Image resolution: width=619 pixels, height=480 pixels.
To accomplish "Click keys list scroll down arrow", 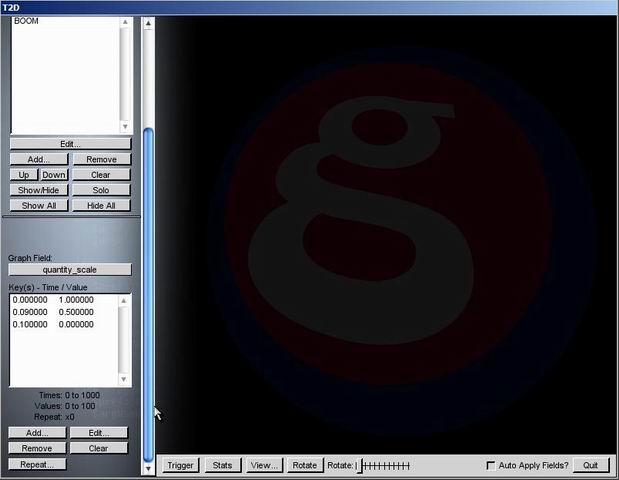I will [124, 379].
